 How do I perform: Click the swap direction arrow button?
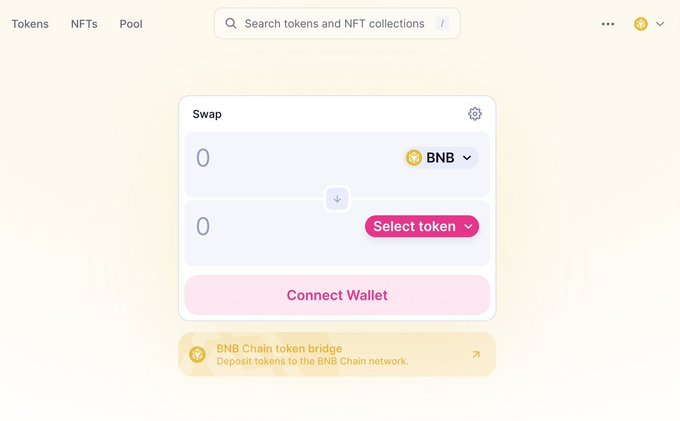[337, 199]
